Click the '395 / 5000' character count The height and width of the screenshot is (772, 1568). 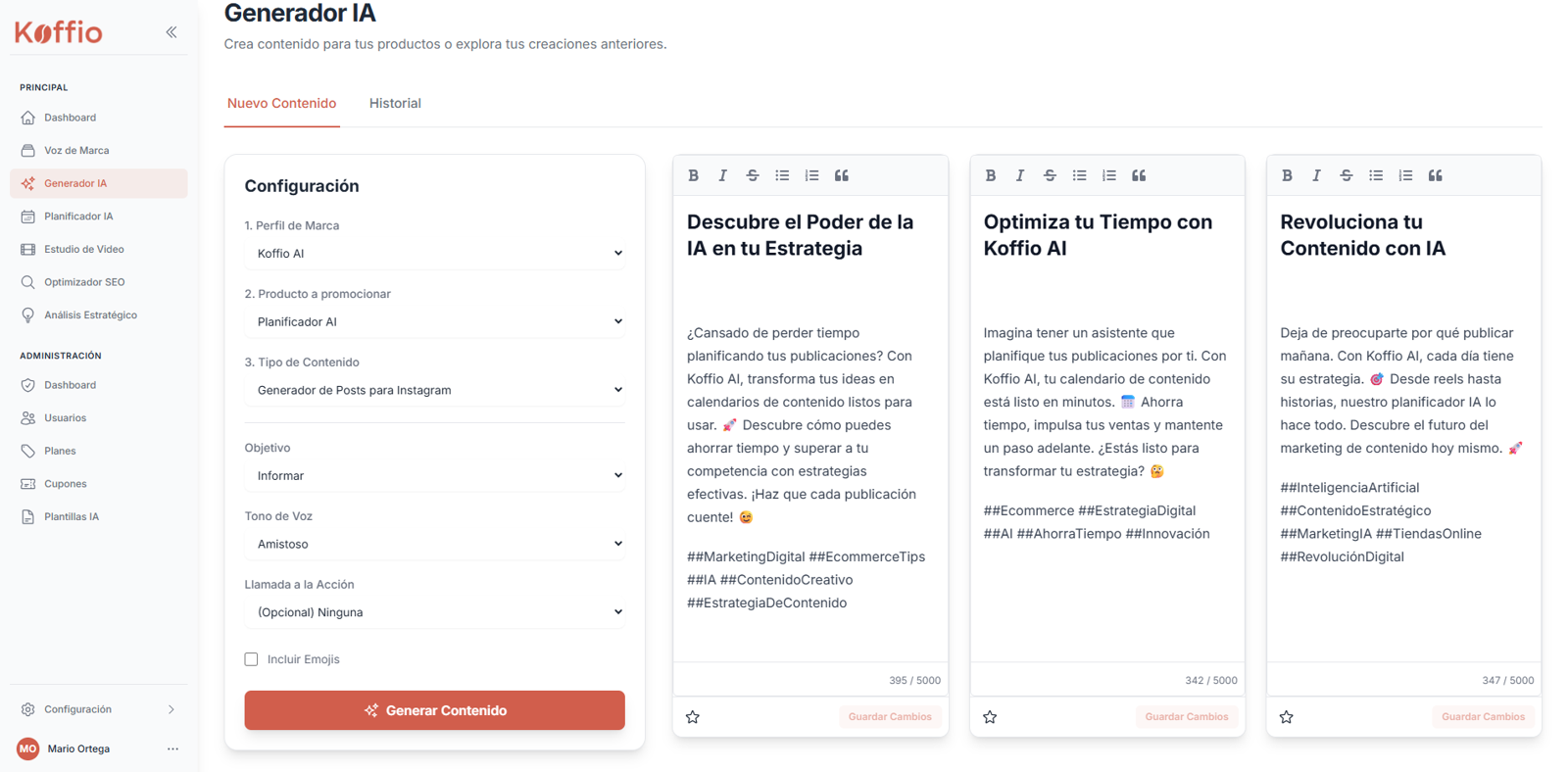coord(914,680)
